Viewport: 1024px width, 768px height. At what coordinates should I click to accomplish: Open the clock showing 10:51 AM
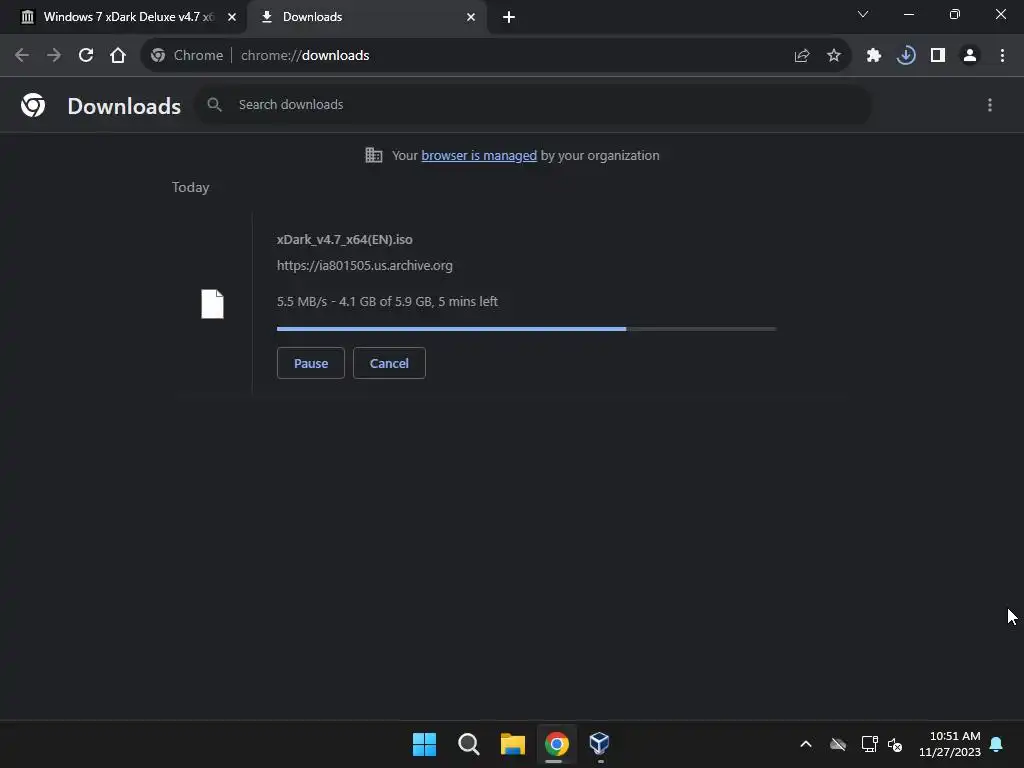coord(950,744)
